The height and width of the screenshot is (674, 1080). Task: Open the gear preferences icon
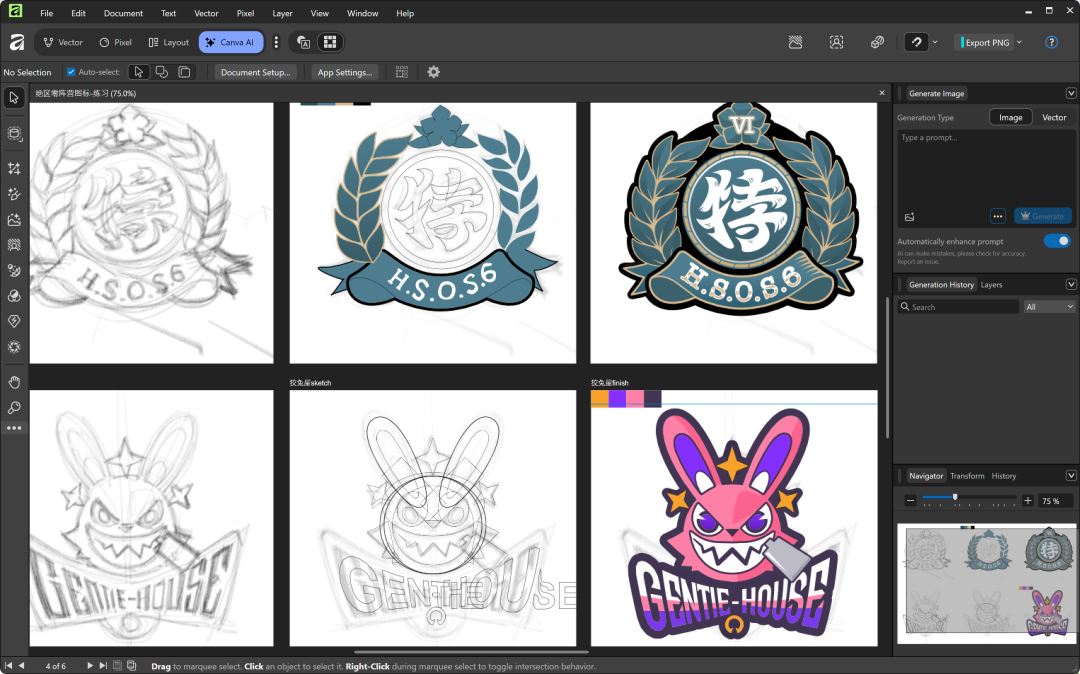pyautogui.click(x=433, y=72)
